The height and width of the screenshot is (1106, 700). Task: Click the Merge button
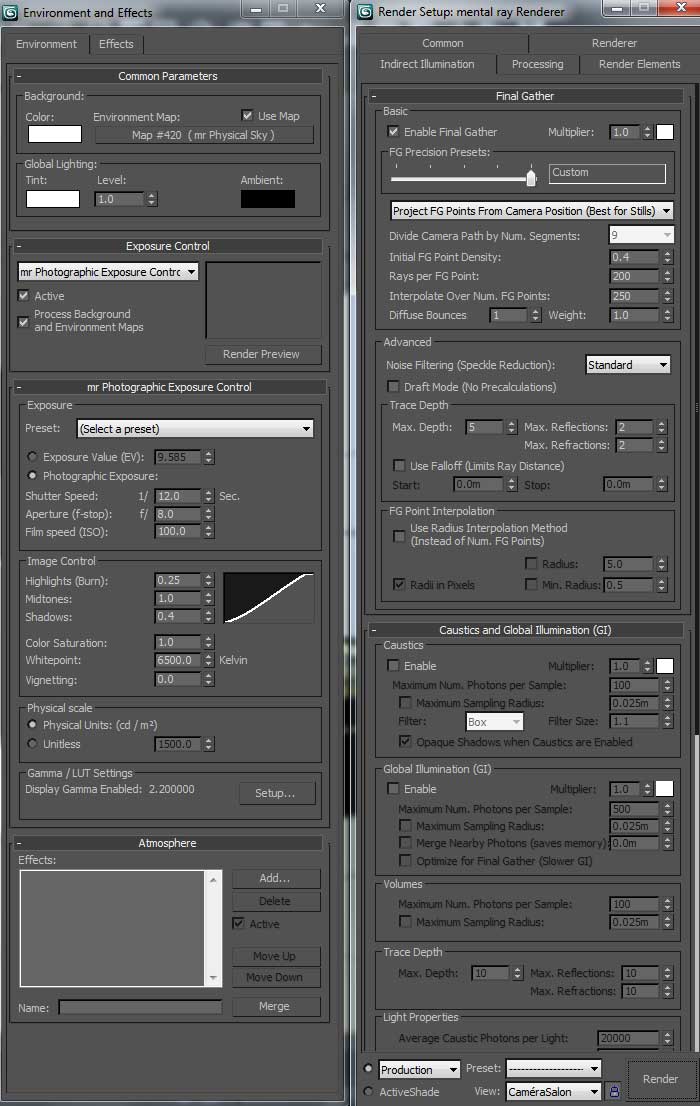coord(275,1007)
